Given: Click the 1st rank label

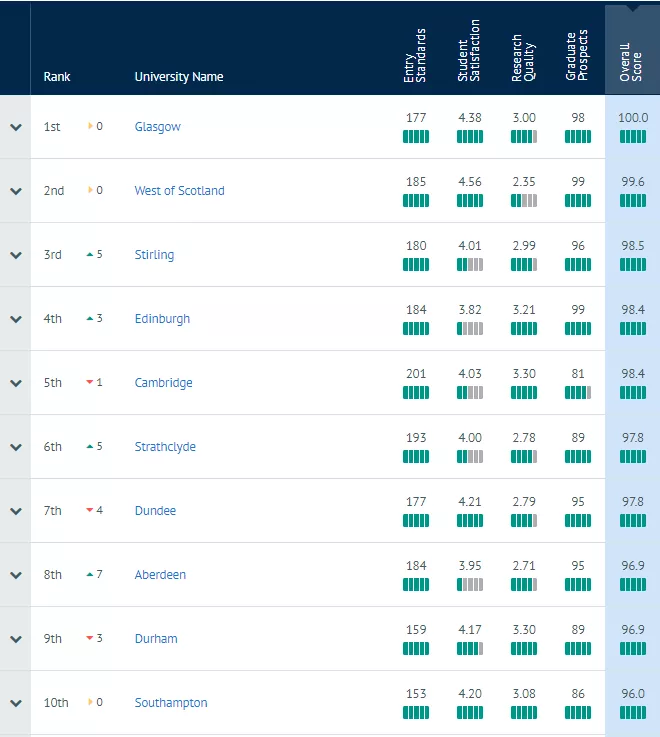Looking at the screenshot, I should coord(52,127).
